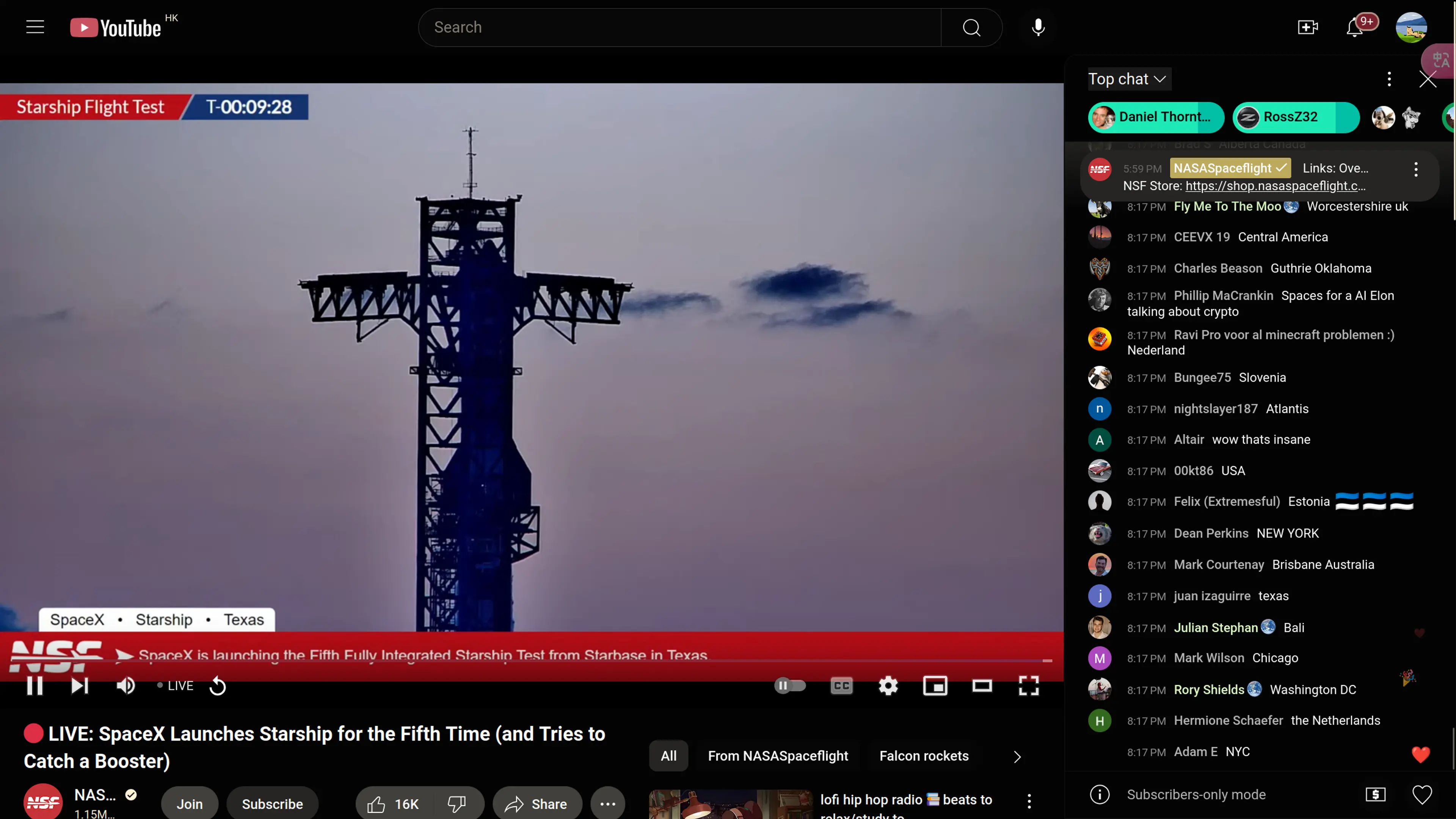Go to YouTube home via logo
This screenshot has width=1456, height=819.
[116, 28]
